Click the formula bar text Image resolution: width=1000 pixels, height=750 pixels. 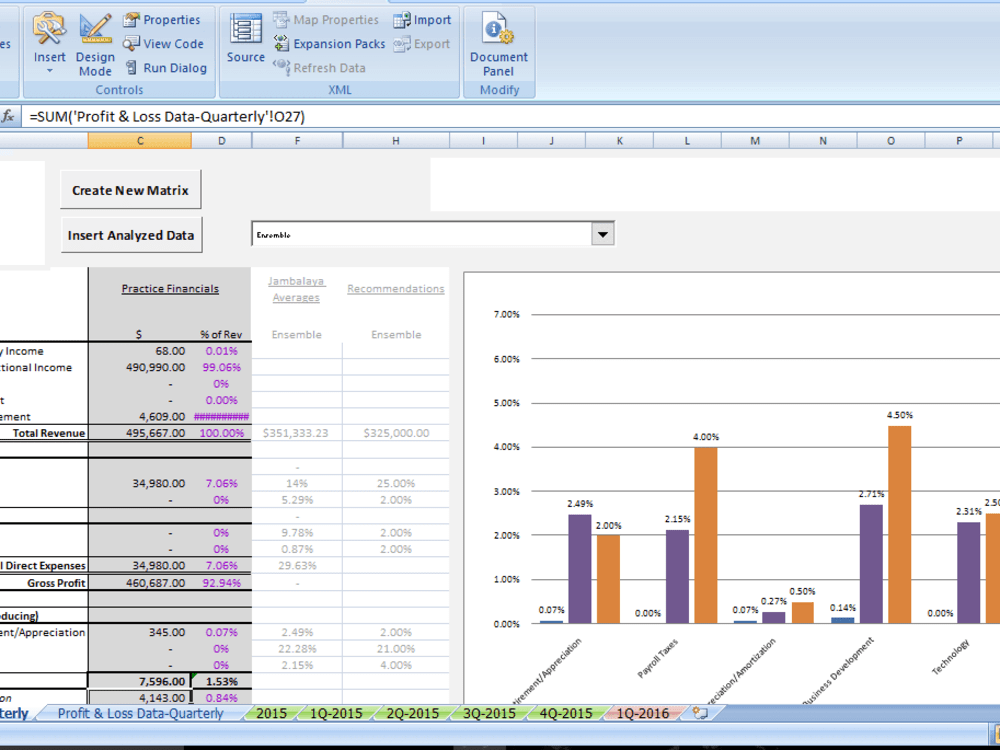tap(168, 117)
